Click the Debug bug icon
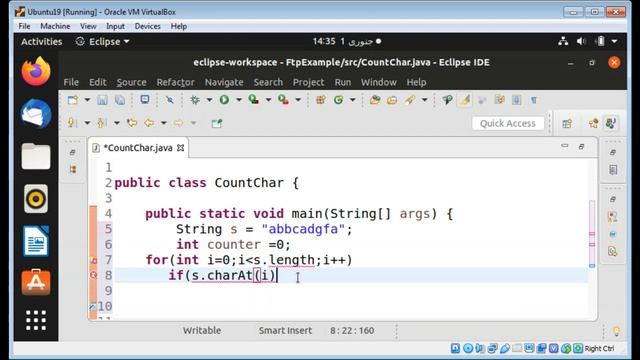 click(x=195, y=100)
